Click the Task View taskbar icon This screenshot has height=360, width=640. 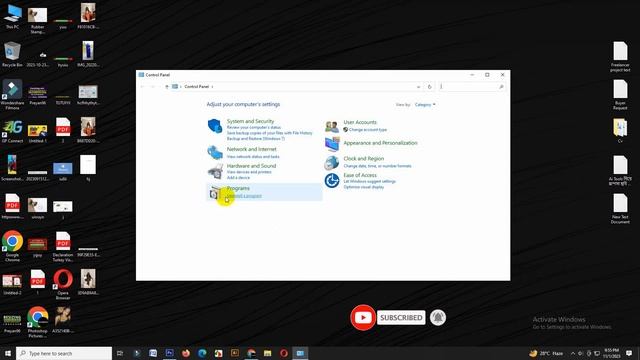pos(120,353)
